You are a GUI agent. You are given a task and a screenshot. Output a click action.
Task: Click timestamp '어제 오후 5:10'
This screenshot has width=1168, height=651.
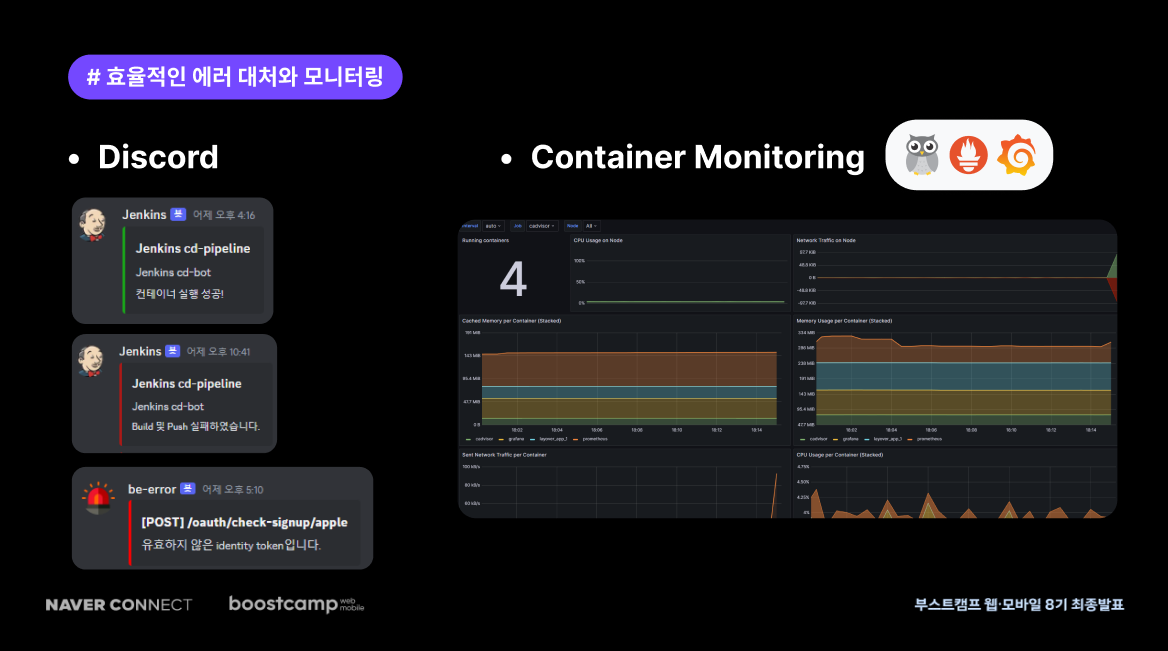[x=233, y=489]
